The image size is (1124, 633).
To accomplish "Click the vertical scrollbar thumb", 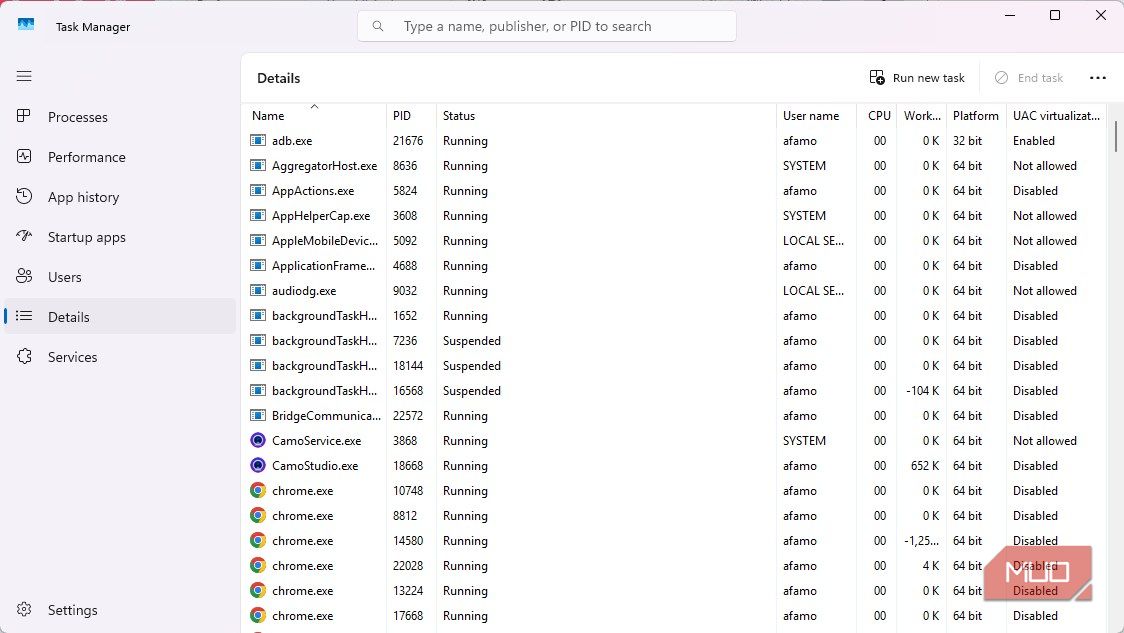I will point(1115,137).
